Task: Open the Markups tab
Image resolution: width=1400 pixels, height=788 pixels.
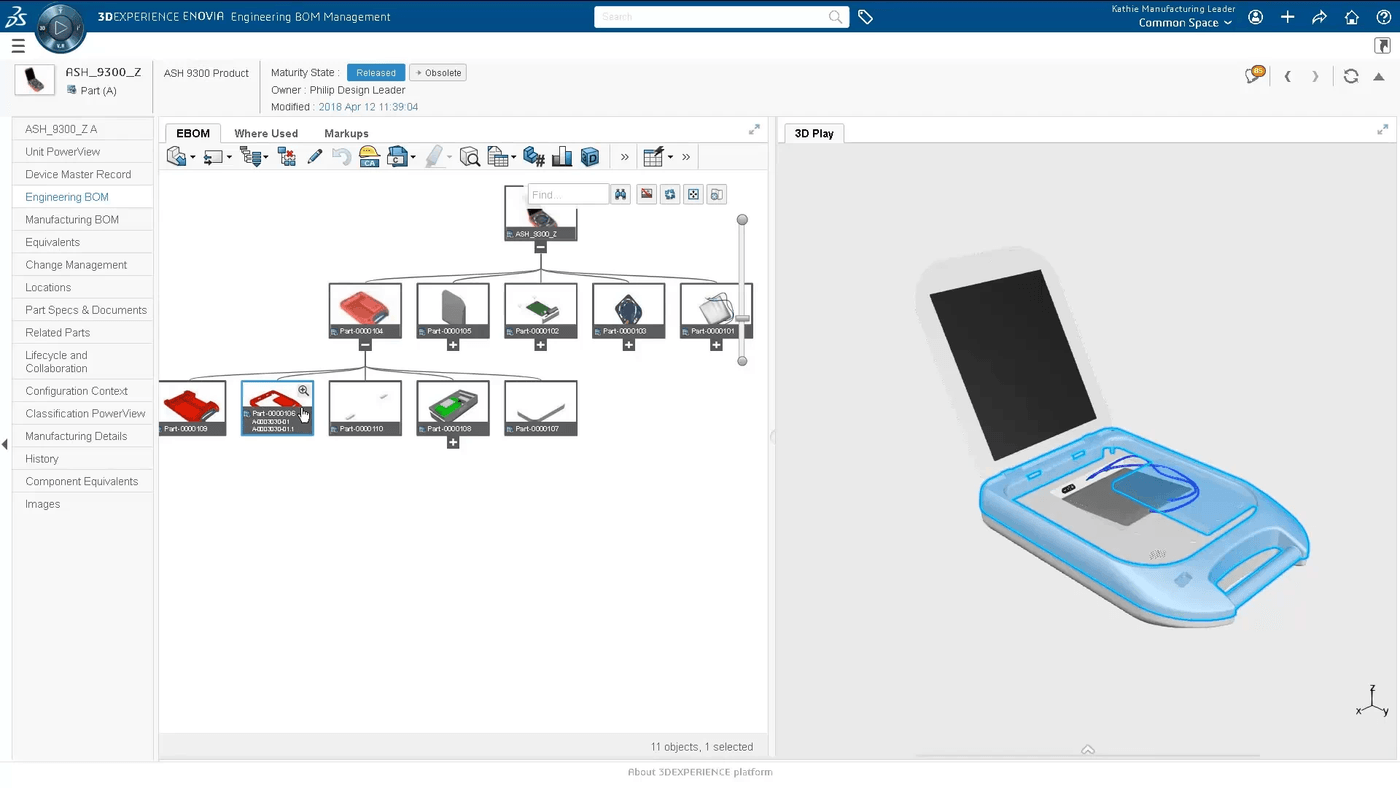Action: click(346, 133)
